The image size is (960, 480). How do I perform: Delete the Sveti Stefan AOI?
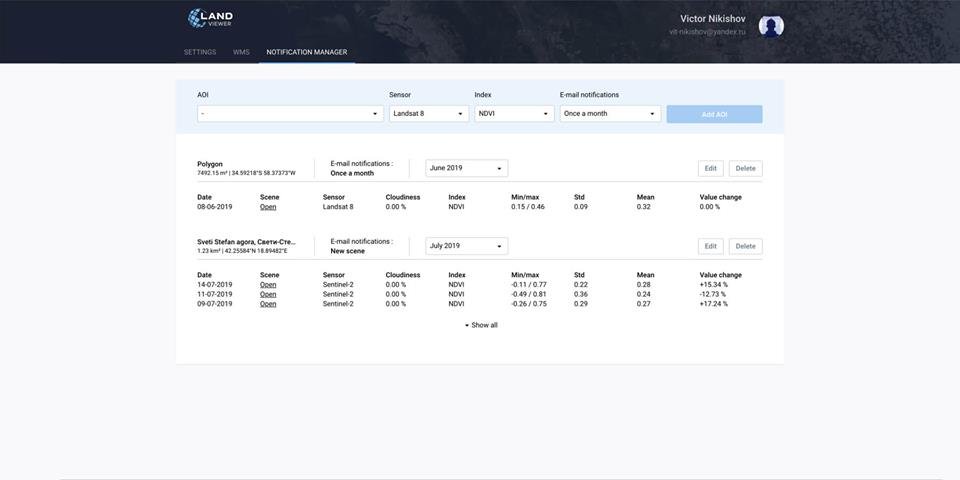pos(745,246)
